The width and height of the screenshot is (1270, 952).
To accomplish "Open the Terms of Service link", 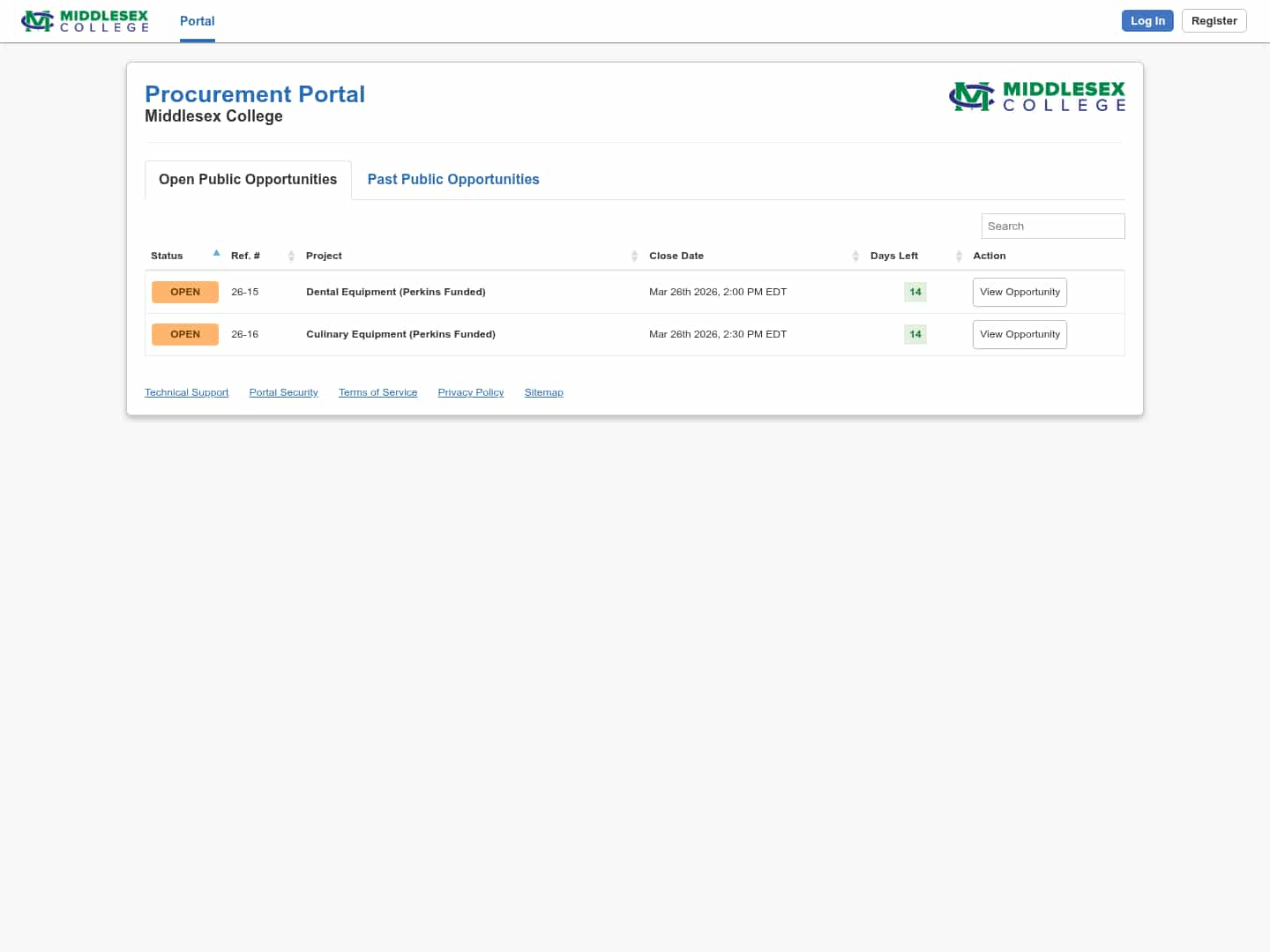I will coord(377,392).
